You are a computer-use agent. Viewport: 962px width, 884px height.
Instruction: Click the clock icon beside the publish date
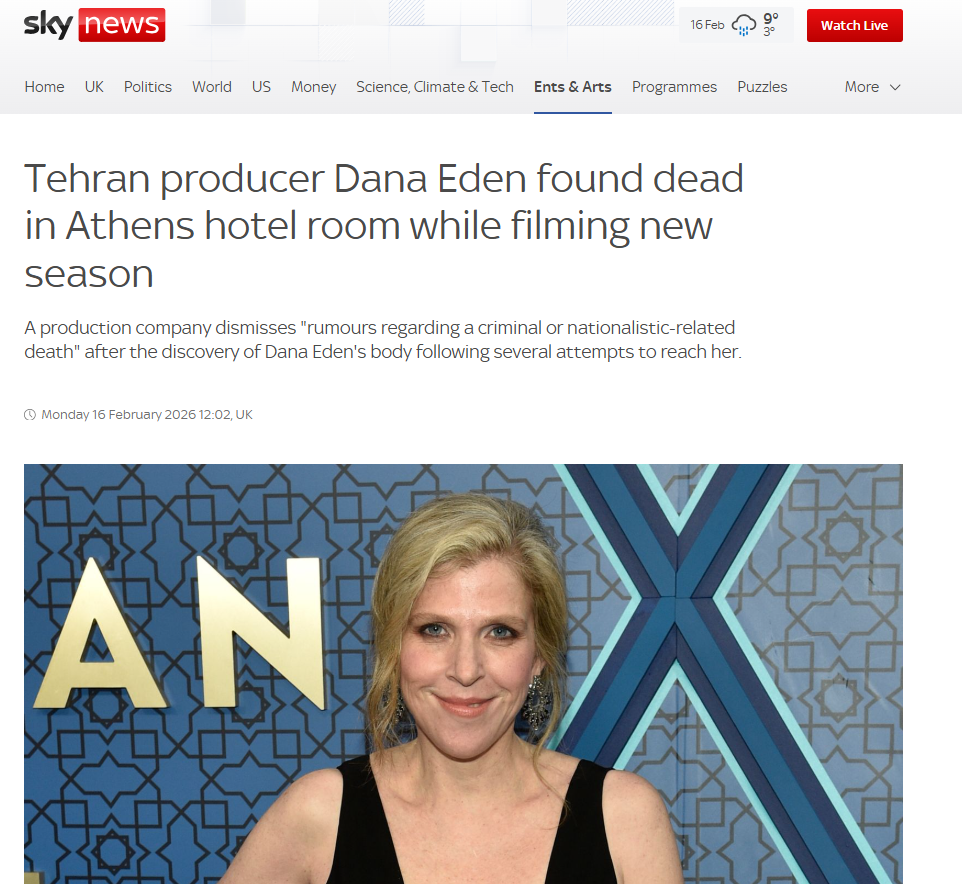(x=29, y=415)
